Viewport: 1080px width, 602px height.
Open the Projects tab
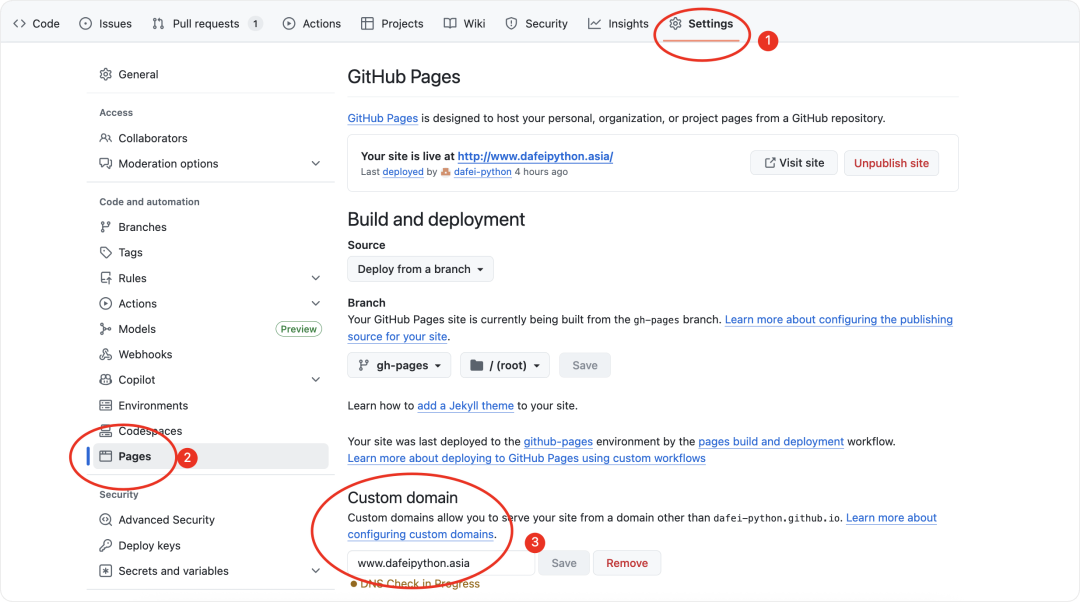coord(392,23)
